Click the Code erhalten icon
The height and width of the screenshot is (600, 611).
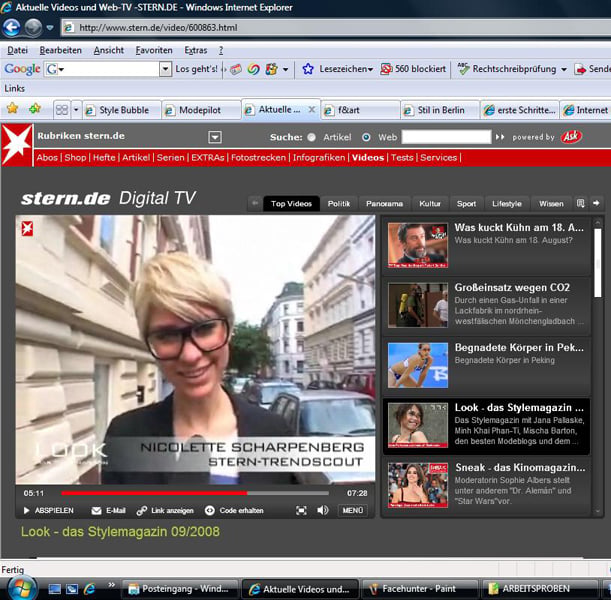210,510
